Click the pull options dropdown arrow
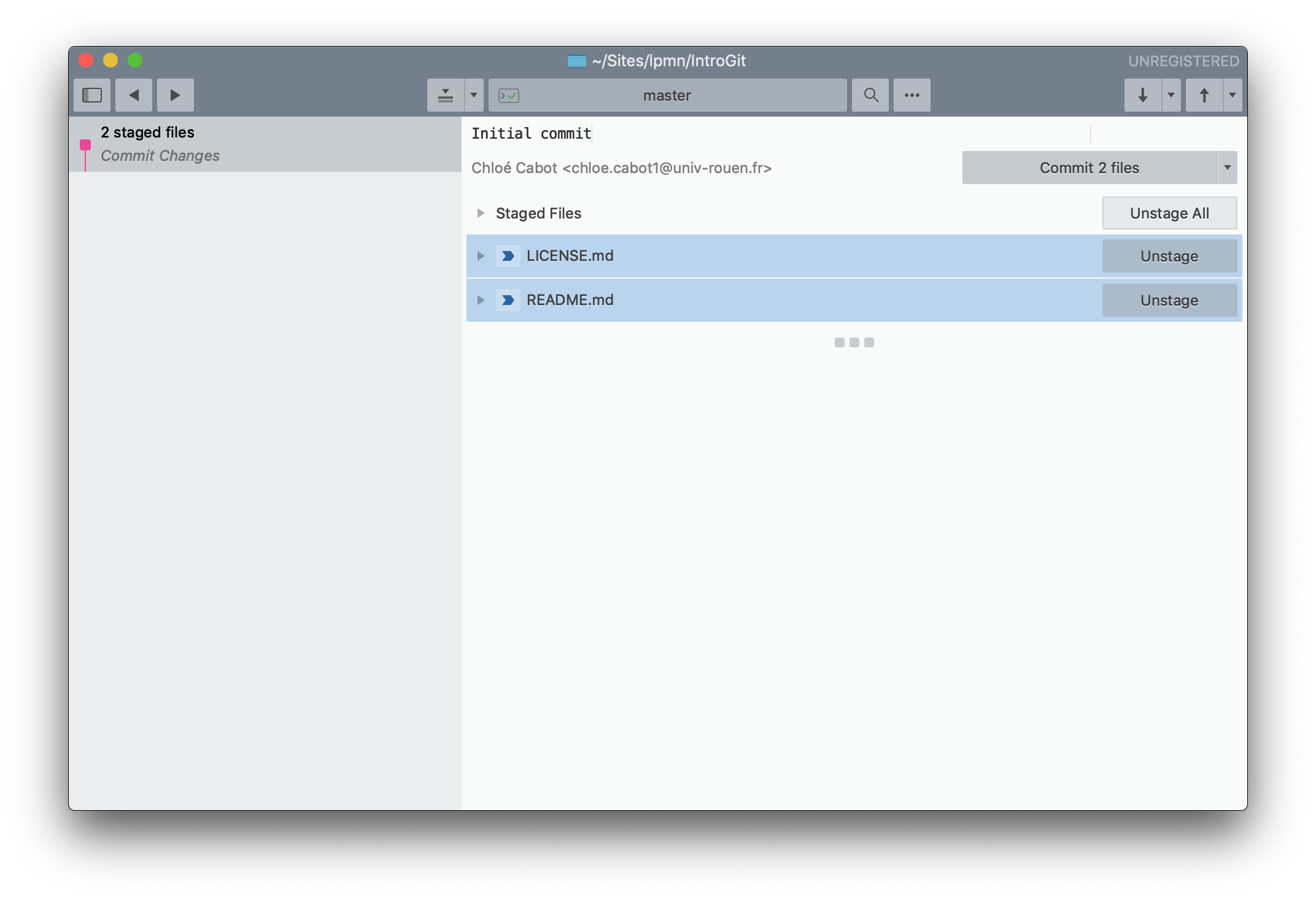This screenshot has width=1316, height=901. click(x=1171, y=94)
